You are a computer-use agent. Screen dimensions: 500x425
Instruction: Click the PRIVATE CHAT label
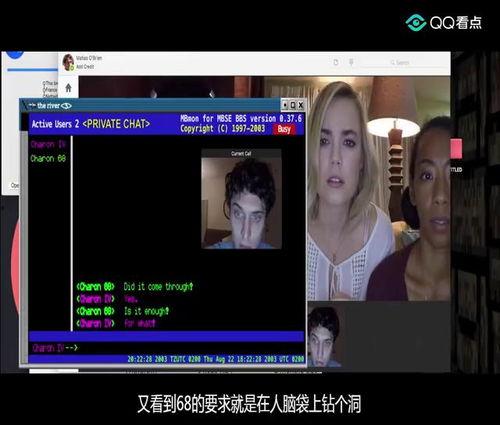coord(116,124)
